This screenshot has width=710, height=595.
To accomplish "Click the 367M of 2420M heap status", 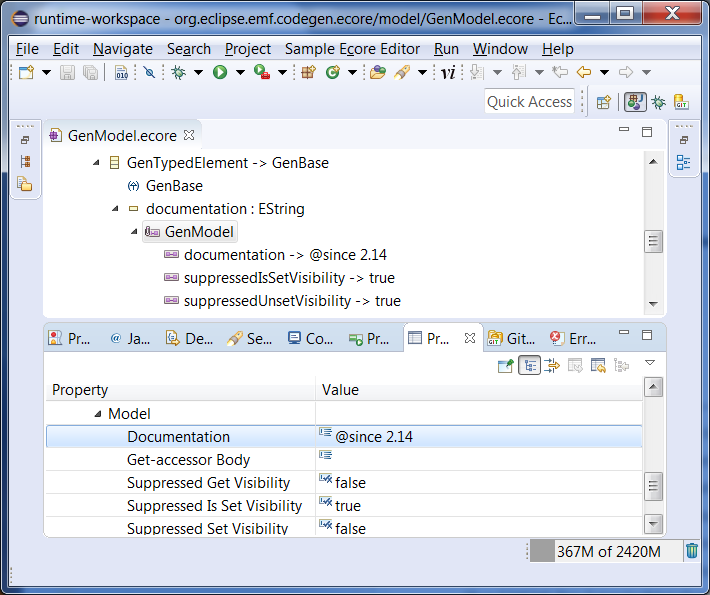I will pyautogui.click(x=605, y=552).
